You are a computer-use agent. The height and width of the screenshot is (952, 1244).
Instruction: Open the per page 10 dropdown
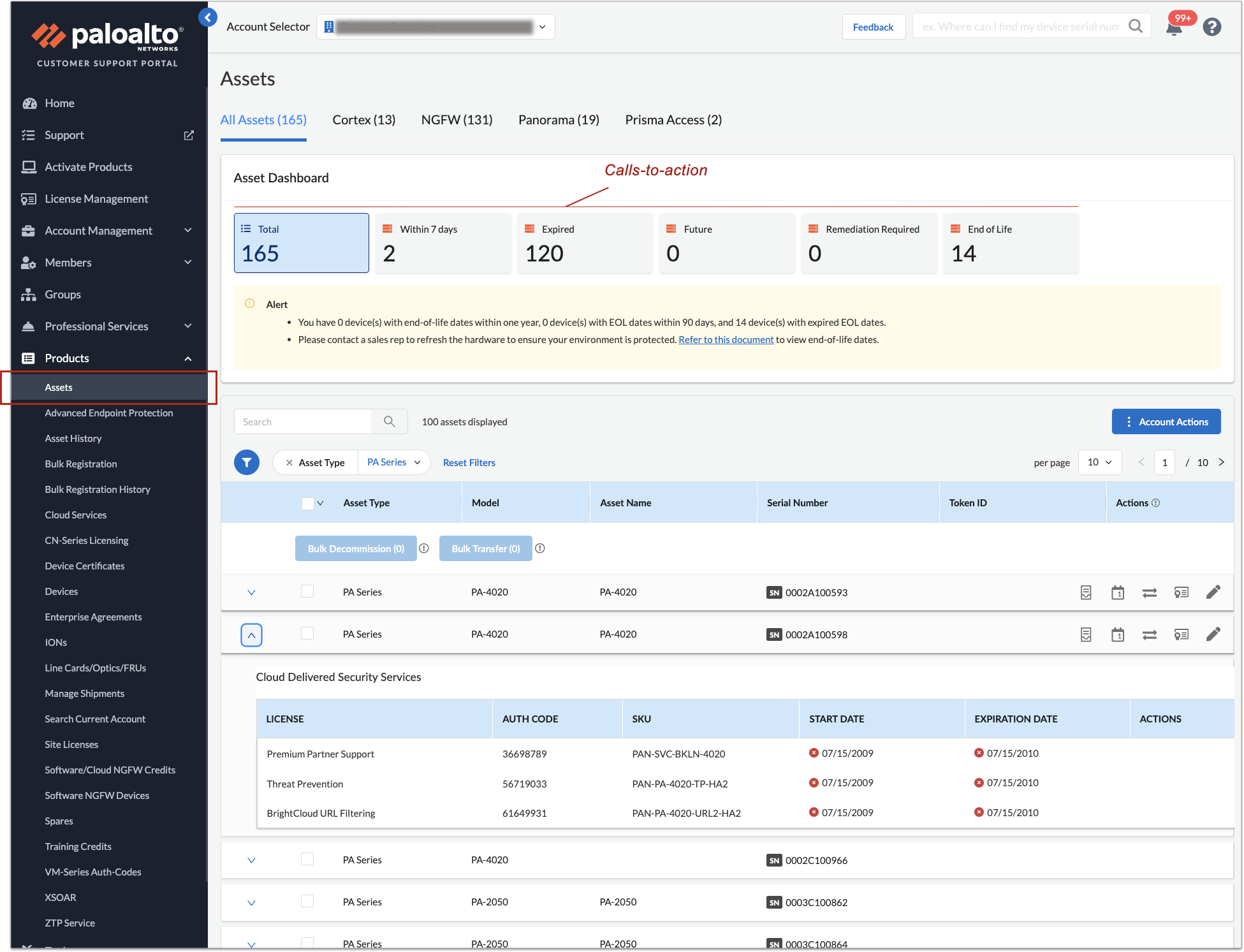tap(1099, 462)
